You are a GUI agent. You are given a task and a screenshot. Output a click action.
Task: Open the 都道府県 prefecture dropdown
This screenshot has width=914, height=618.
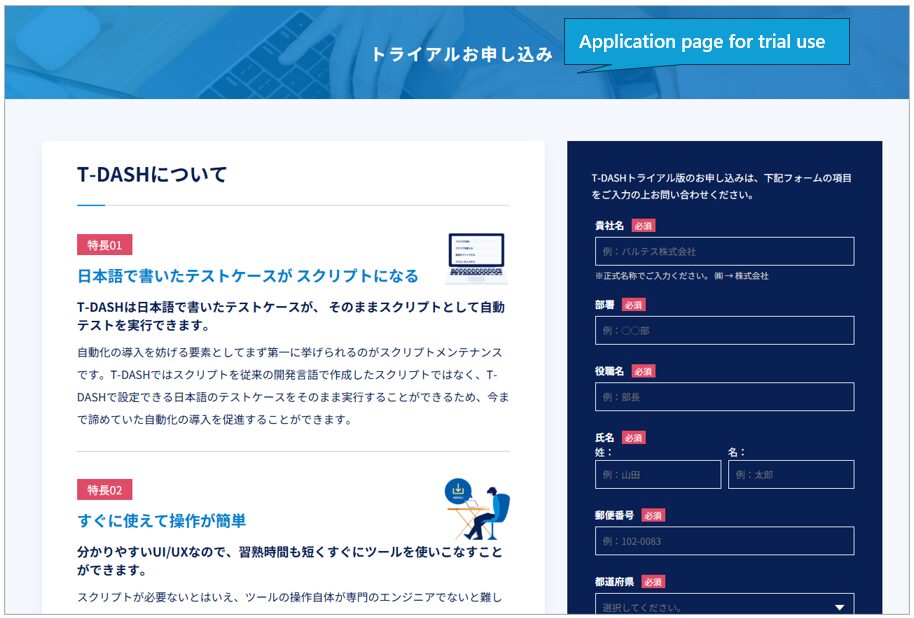pos(724,606)
